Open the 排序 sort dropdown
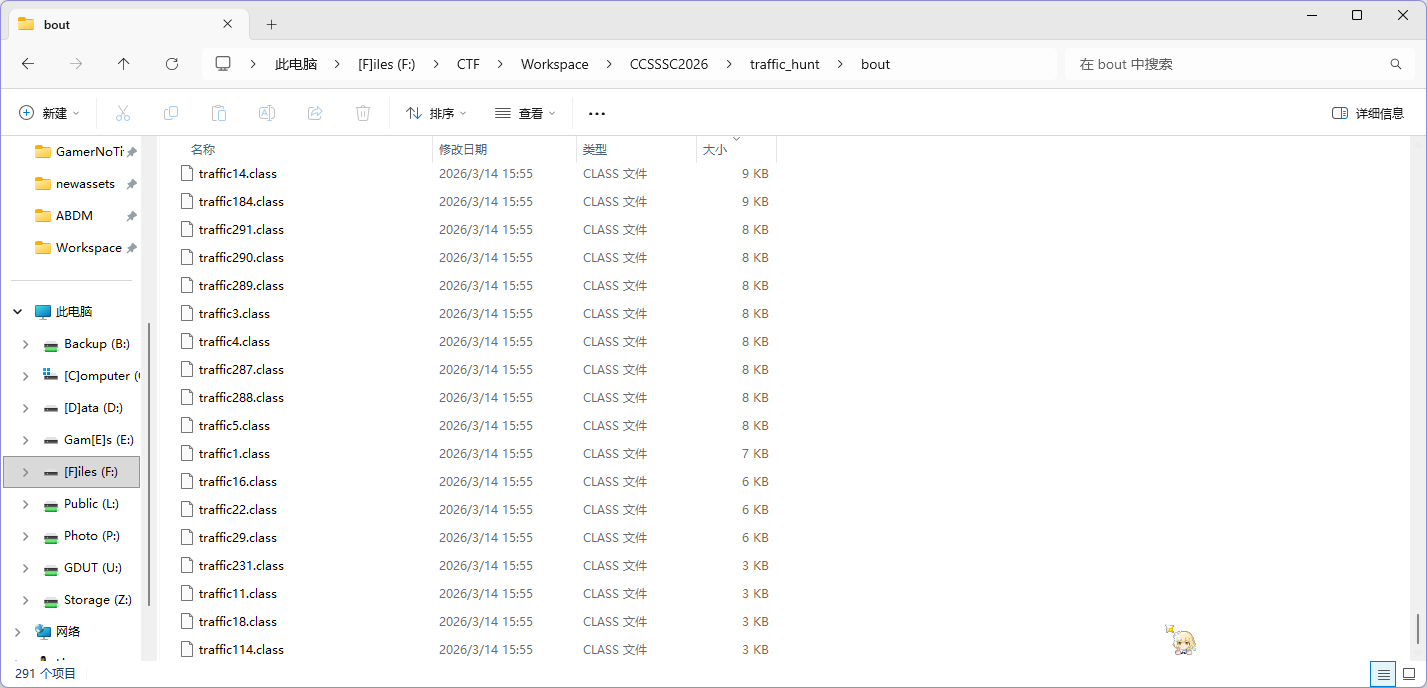Image resolution: width=1427 pixels, height=688 pixels. click(x=436, y=114)
